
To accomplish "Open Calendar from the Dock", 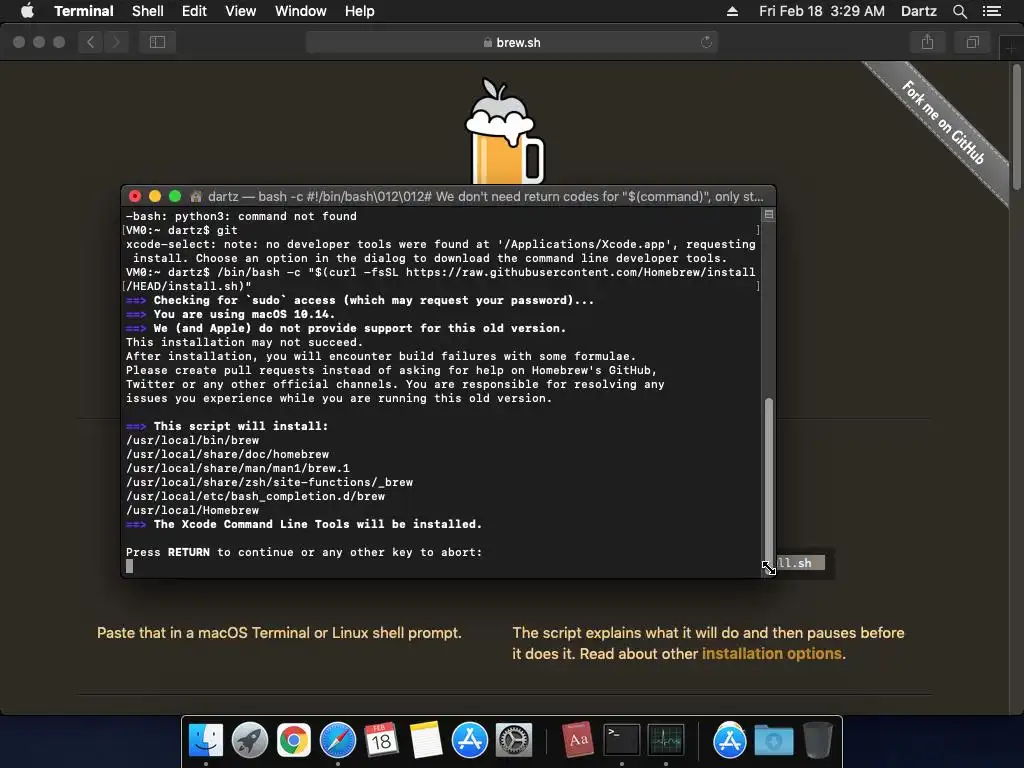I will point(381,741).
